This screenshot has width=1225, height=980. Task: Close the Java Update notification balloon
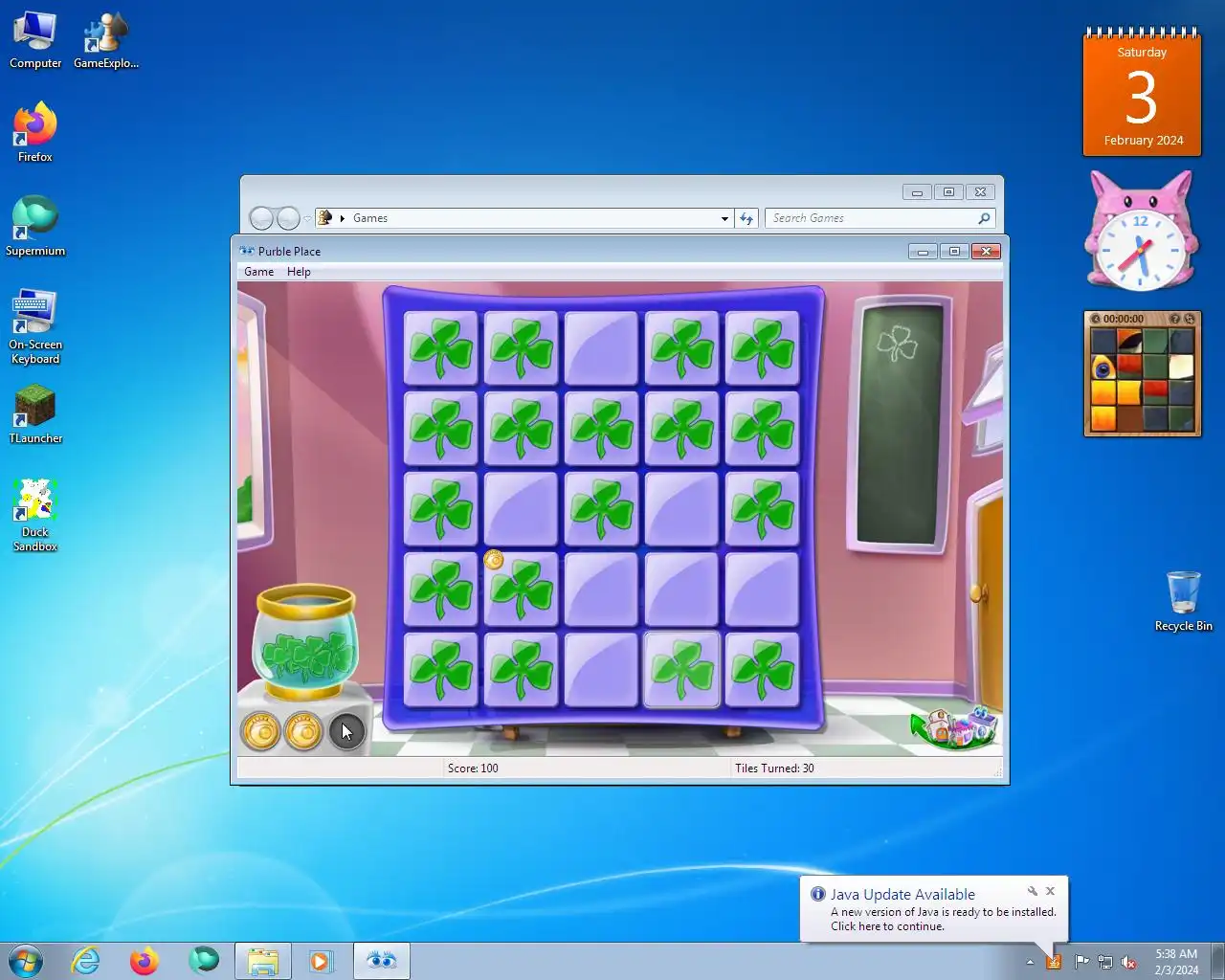coord(1050,891)
